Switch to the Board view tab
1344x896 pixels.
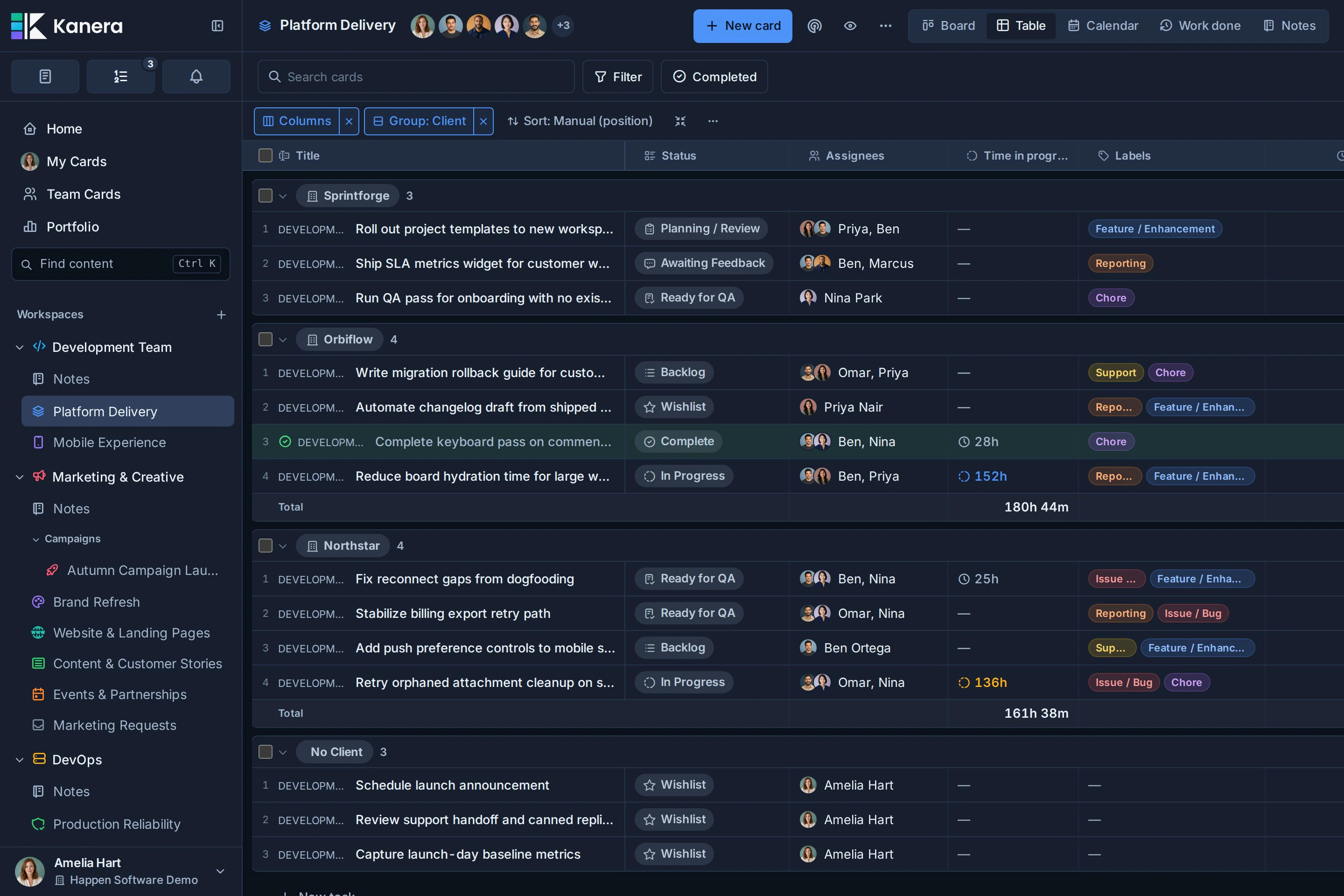[949, 26]
